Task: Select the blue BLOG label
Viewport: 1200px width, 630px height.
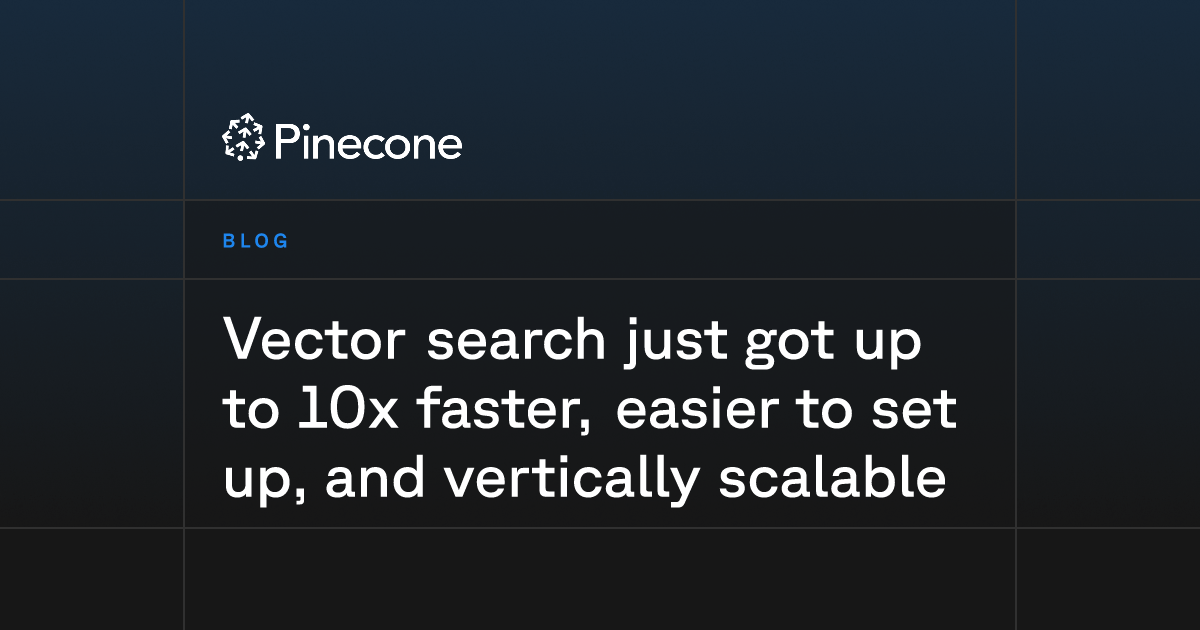Action: (256, 241)
